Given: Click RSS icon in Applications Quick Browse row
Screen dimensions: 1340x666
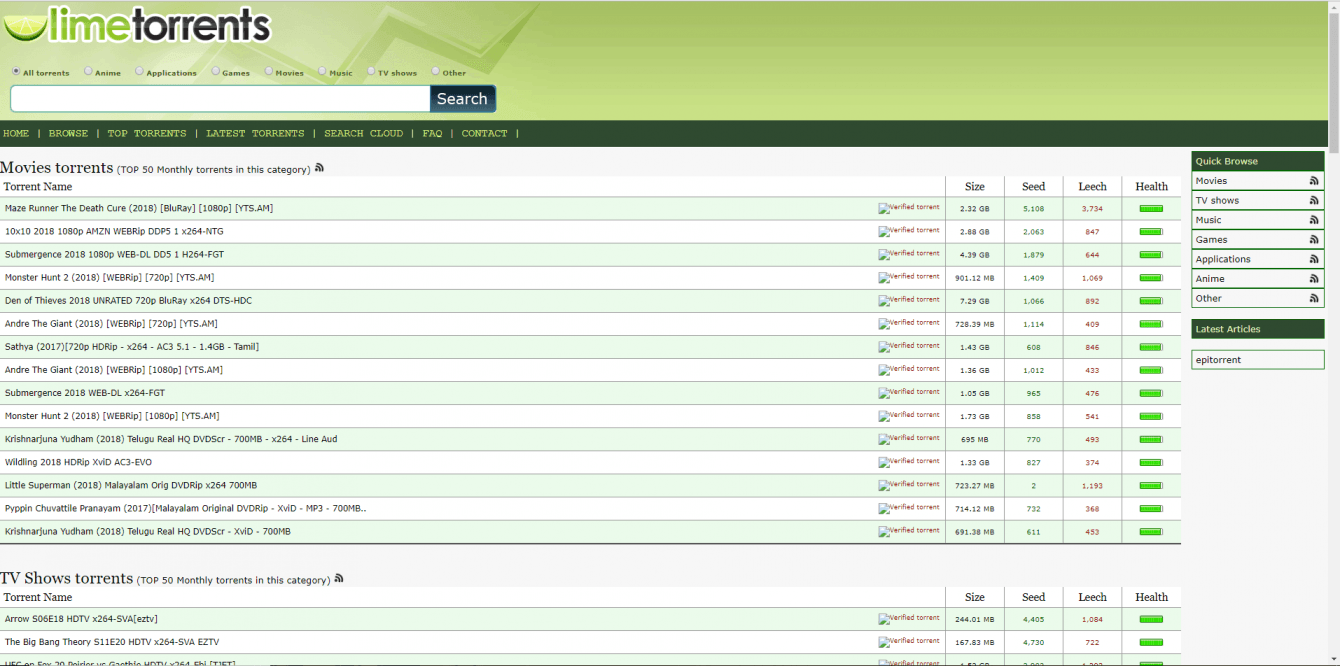Looking at the screenshot, I should coord(1314,259).
